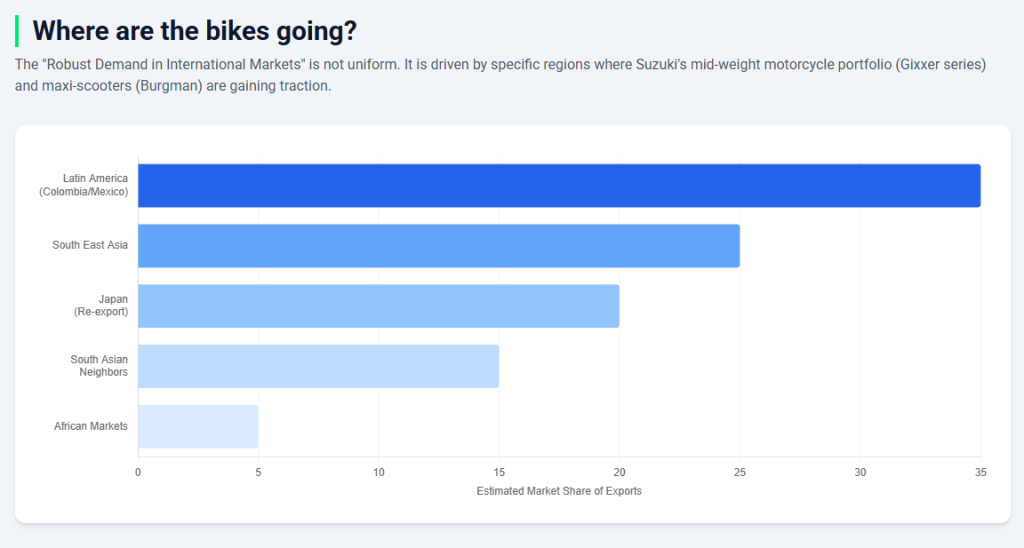Click the 10 tick label on x-axis
The image size is (1024, 548).
pyautogui.click(x=378, y=472)
